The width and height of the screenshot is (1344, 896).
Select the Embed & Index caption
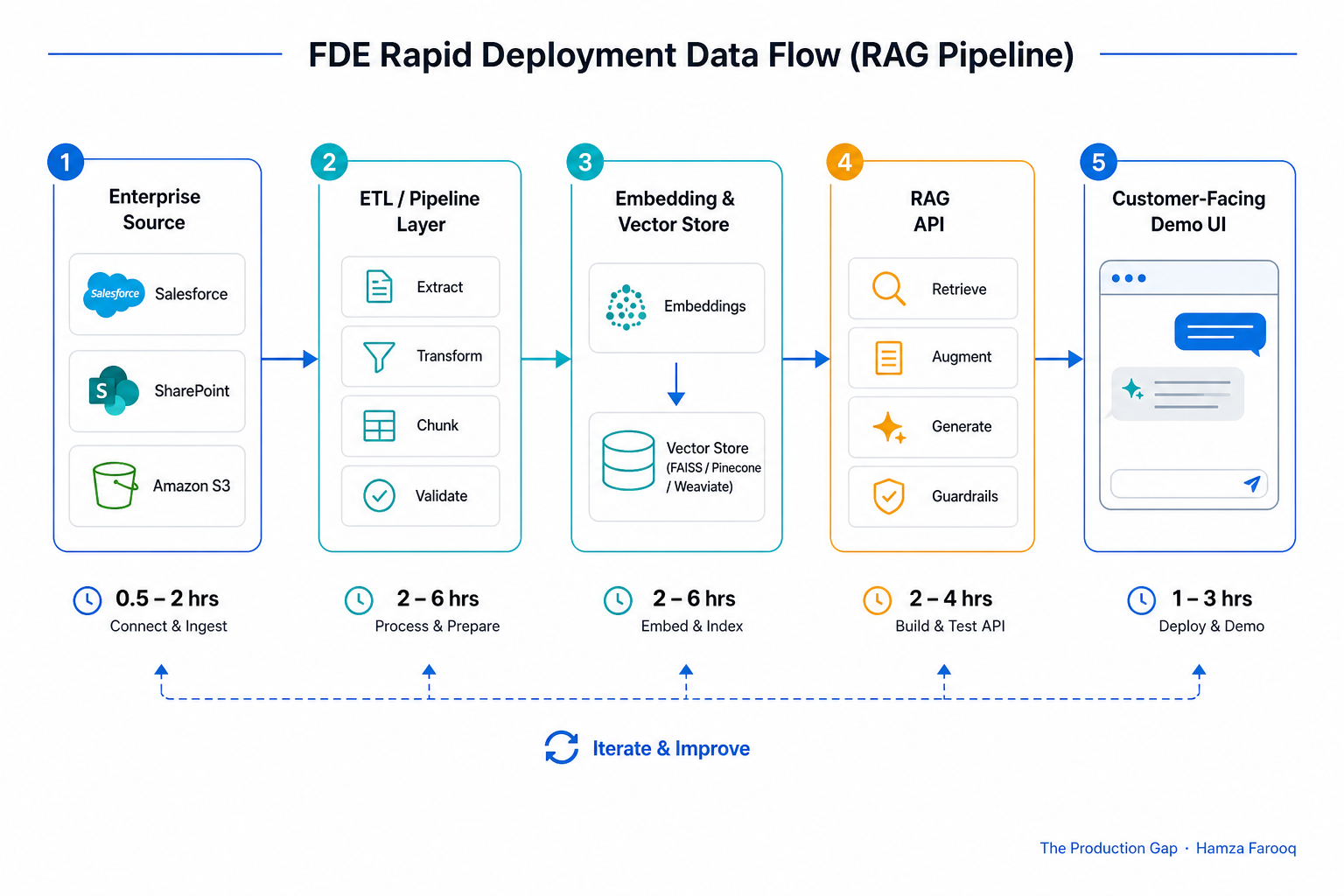(x=692, y=626)
